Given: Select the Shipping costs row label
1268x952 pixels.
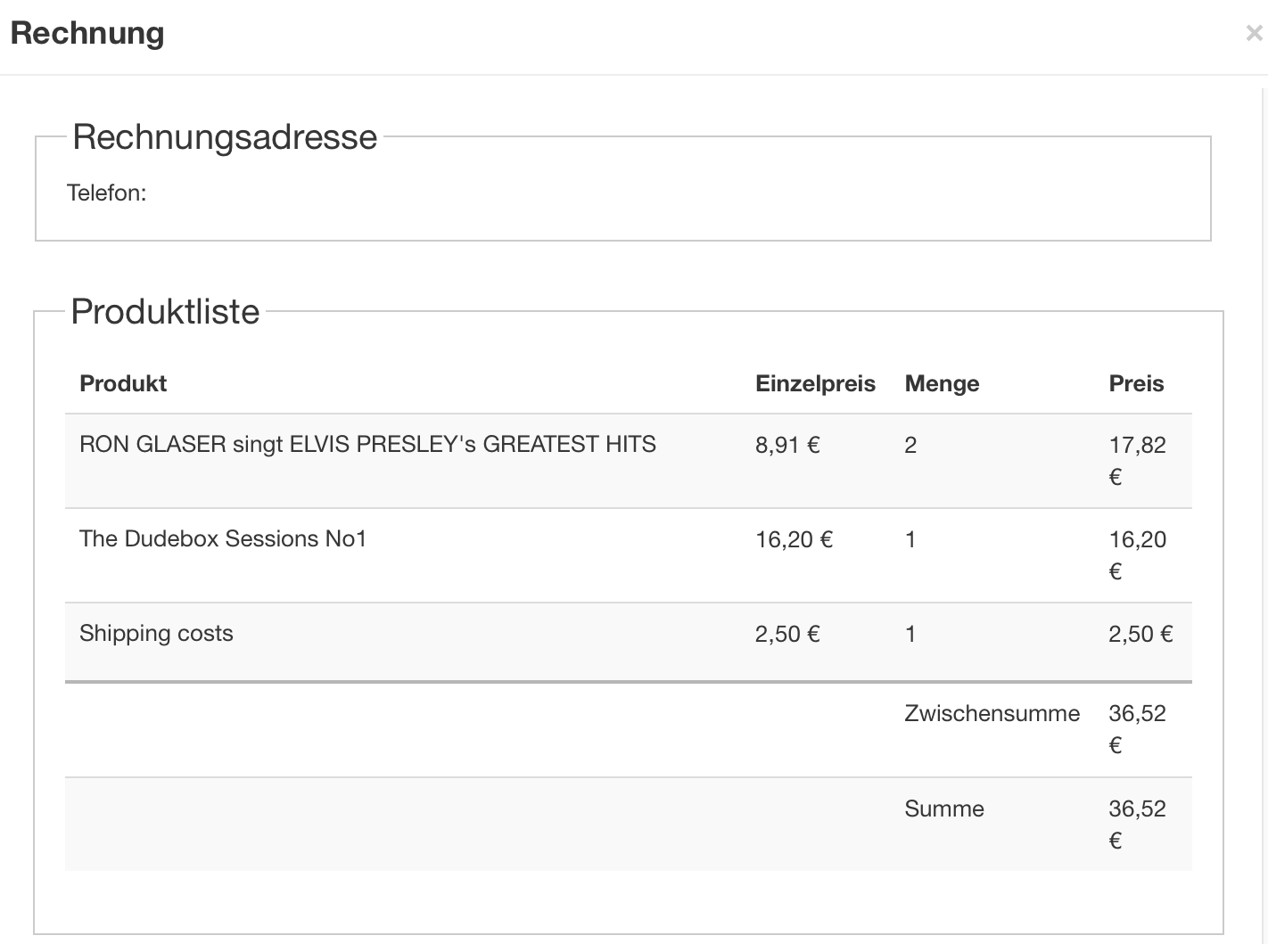Looking at the screenshot, I should coord(156,634).
